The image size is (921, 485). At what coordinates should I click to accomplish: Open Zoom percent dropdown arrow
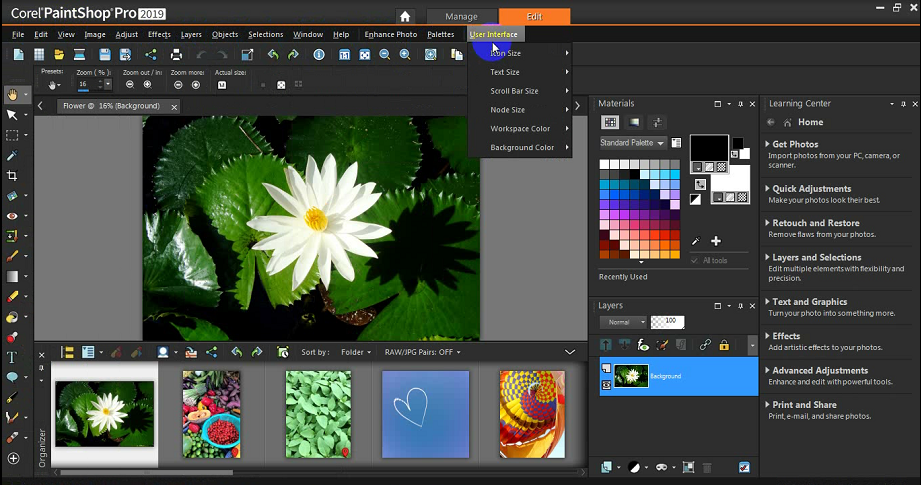click(107, 85)
